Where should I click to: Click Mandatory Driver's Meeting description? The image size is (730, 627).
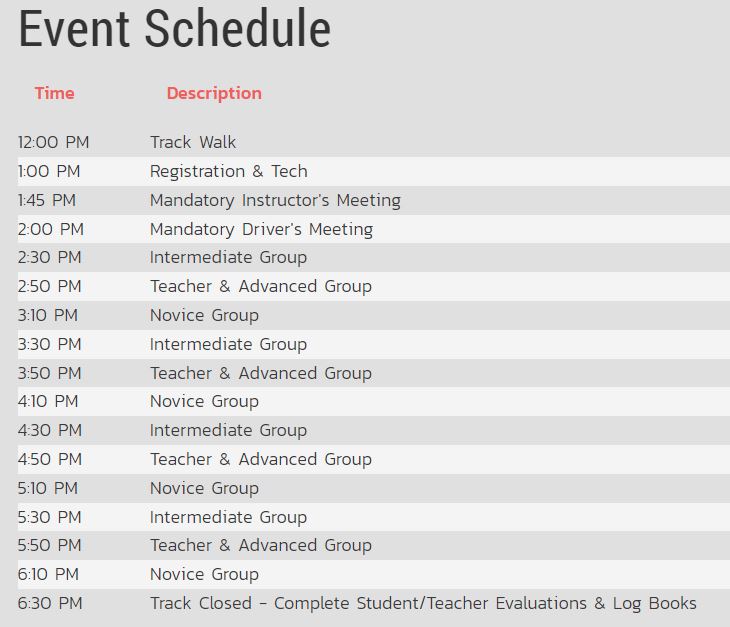click(261, 229)
